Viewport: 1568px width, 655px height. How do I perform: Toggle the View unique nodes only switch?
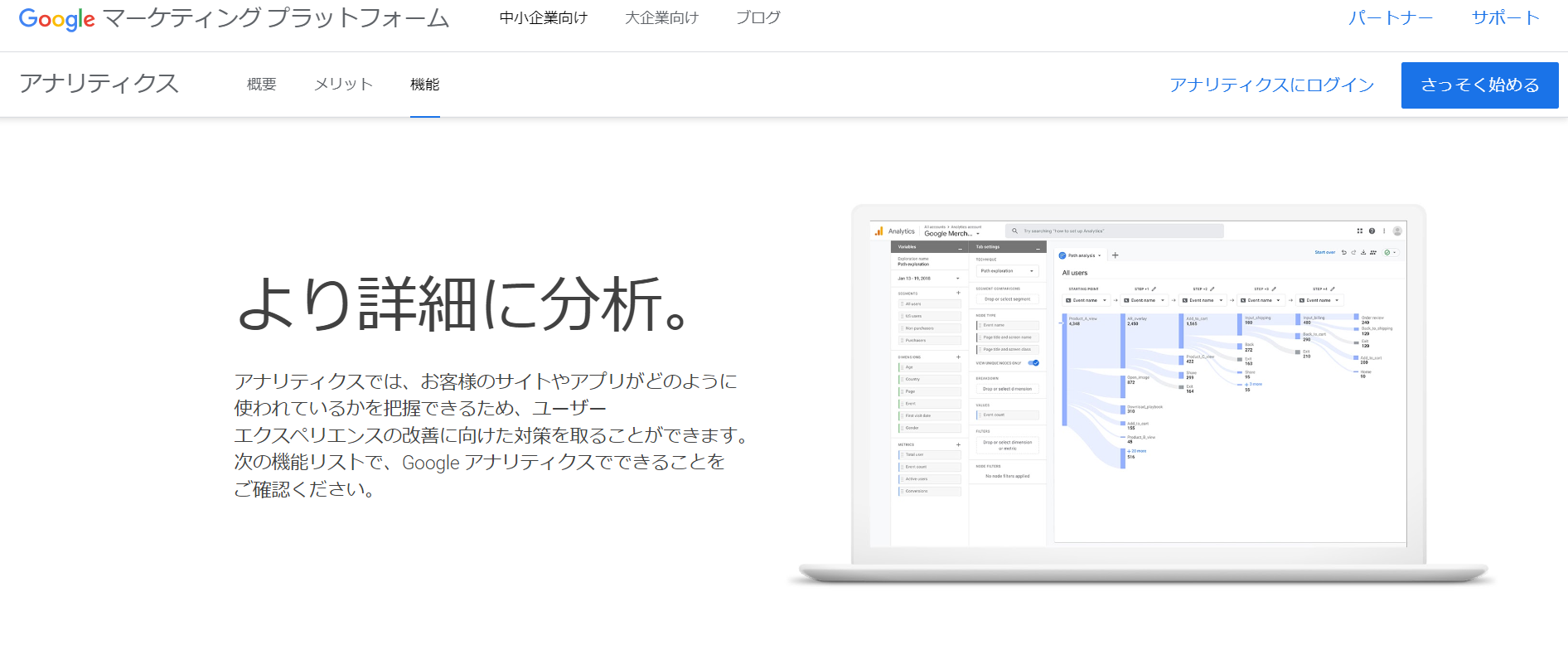coord(1033,363)
